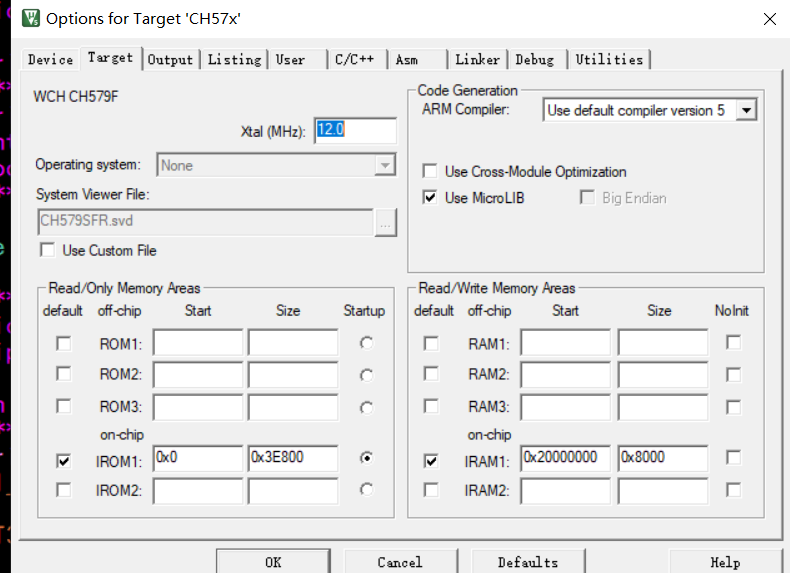
Task: Select the IROM2 Startup radio button
Action: 367,490
